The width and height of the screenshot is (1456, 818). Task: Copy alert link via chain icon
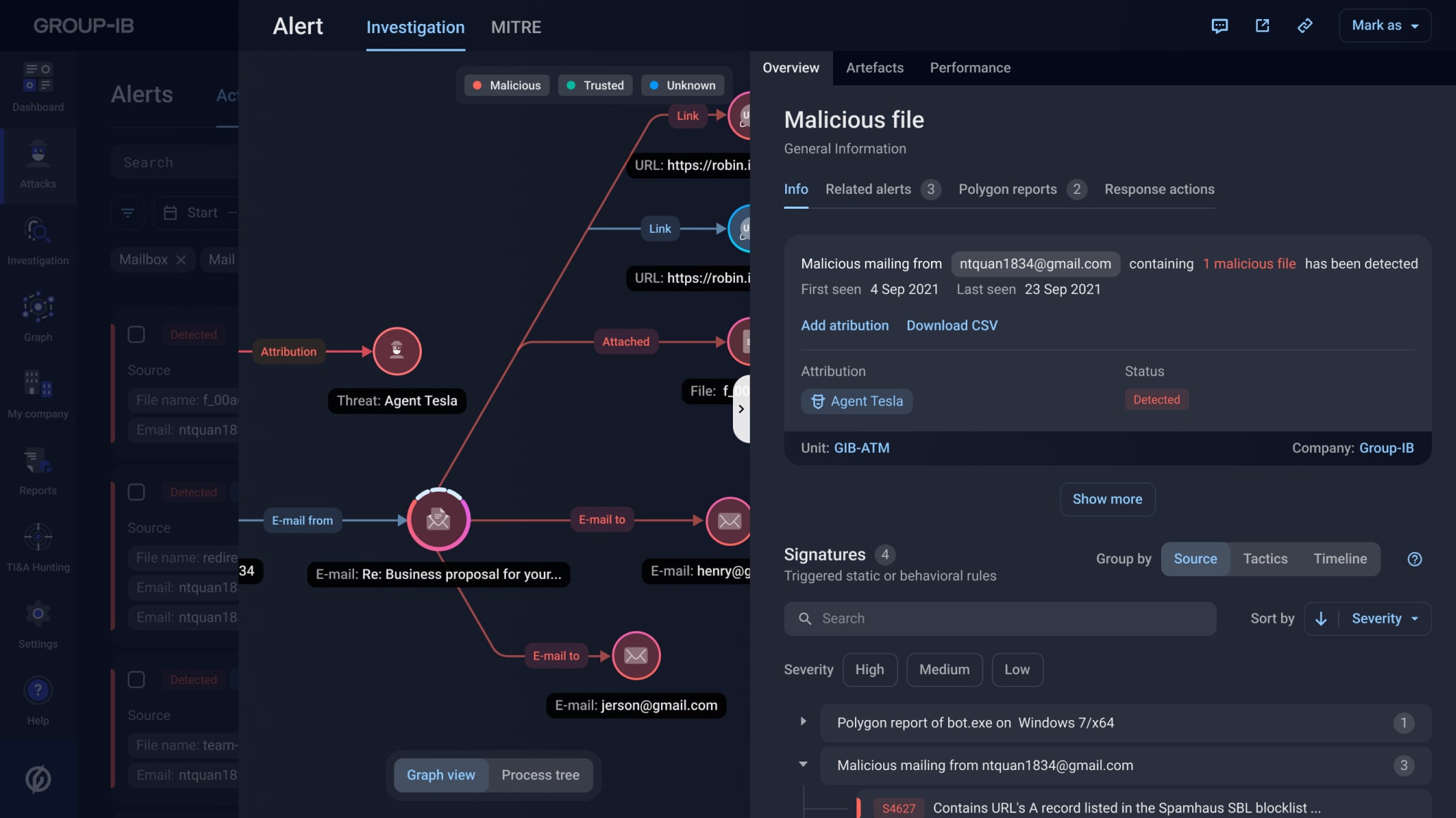tap(1305, 26)
